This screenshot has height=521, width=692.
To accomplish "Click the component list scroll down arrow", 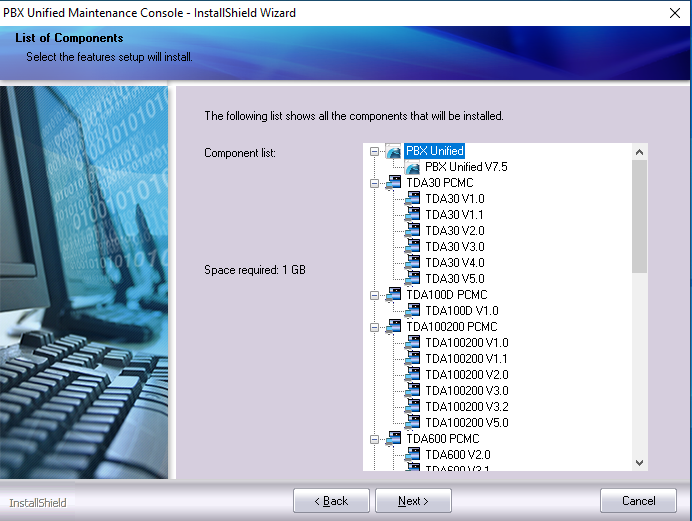I will [x=639, y=462].
